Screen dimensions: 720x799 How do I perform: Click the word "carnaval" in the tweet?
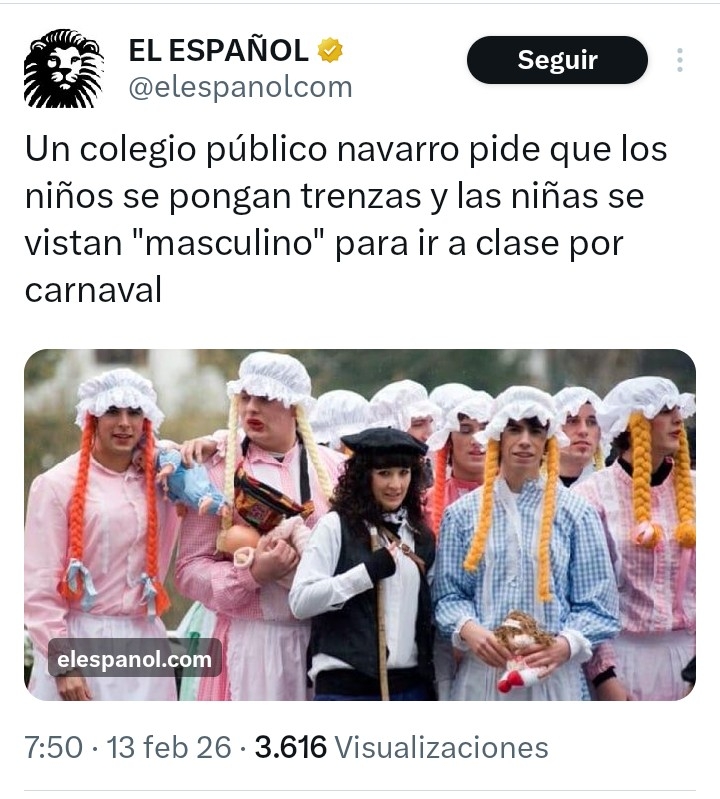(x=93, y=290)
